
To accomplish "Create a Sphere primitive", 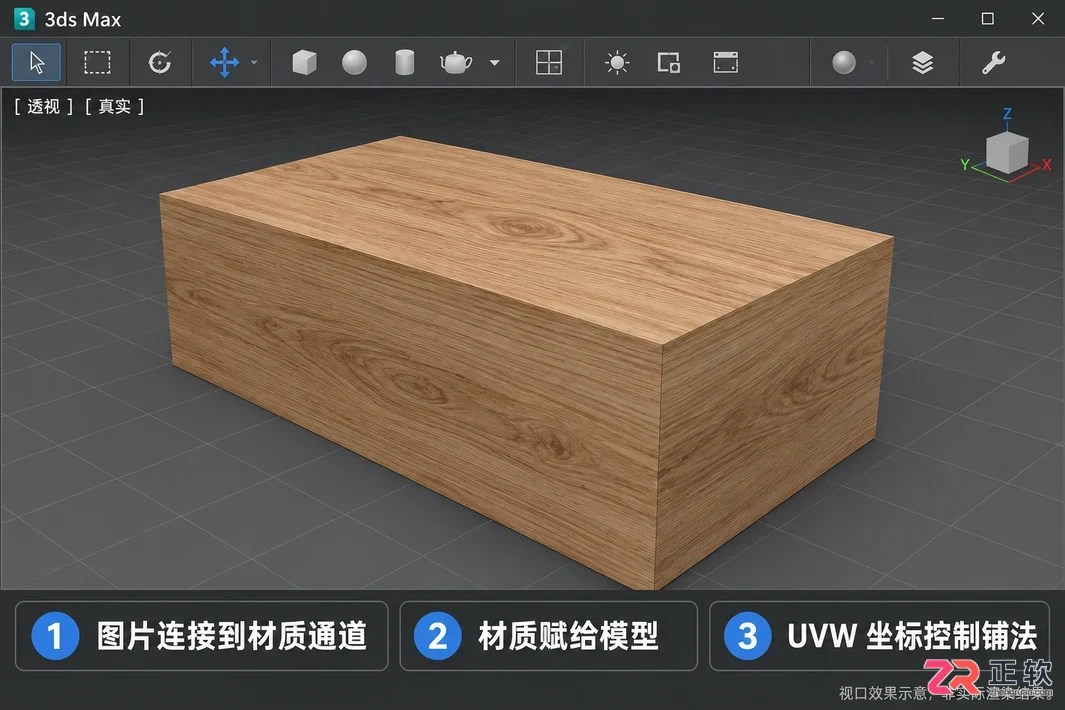I will pos(355,63).
